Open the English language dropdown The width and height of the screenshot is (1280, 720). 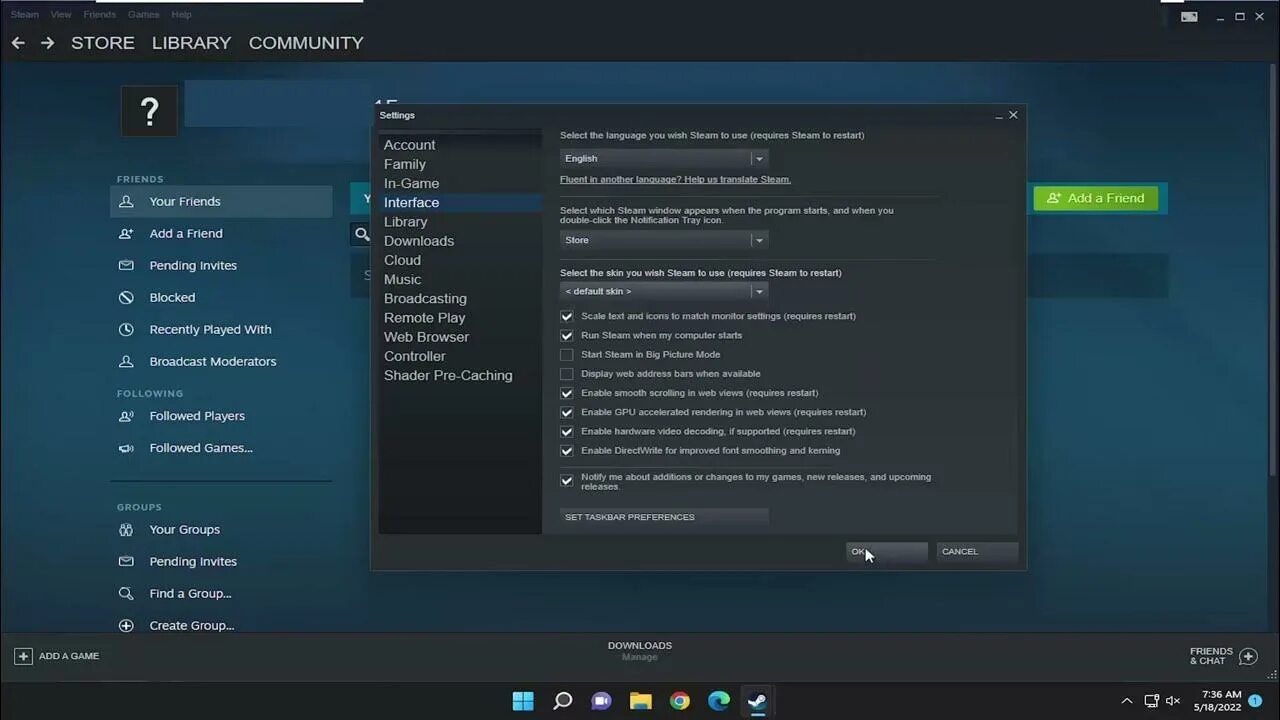(664, 158)
